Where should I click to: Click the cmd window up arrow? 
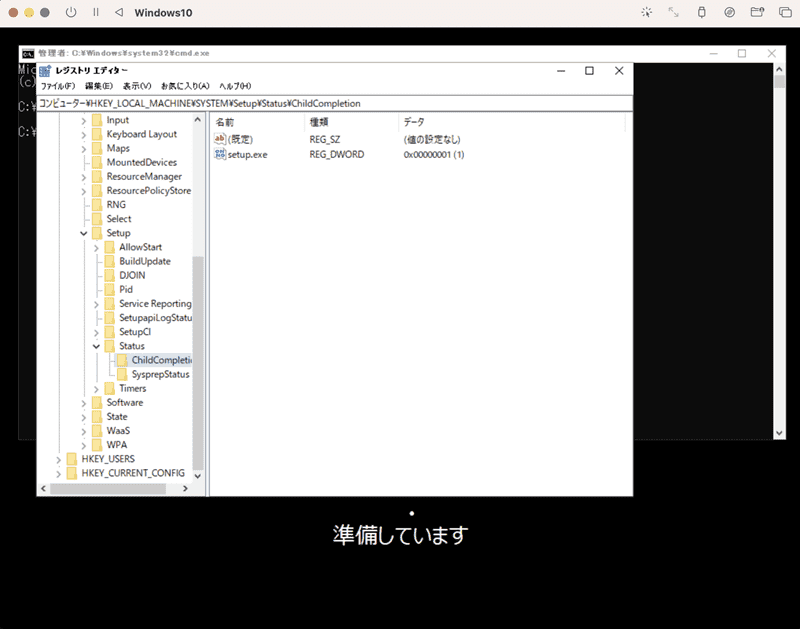(779, 69)
